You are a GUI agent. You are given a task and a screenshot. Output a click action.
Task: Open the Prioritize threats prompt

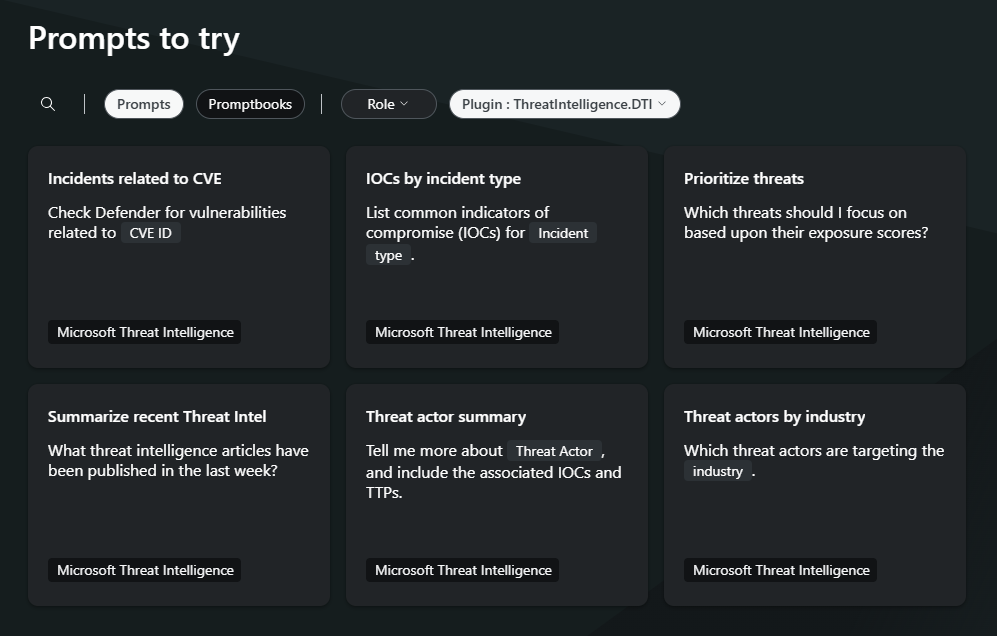[815, 257]
